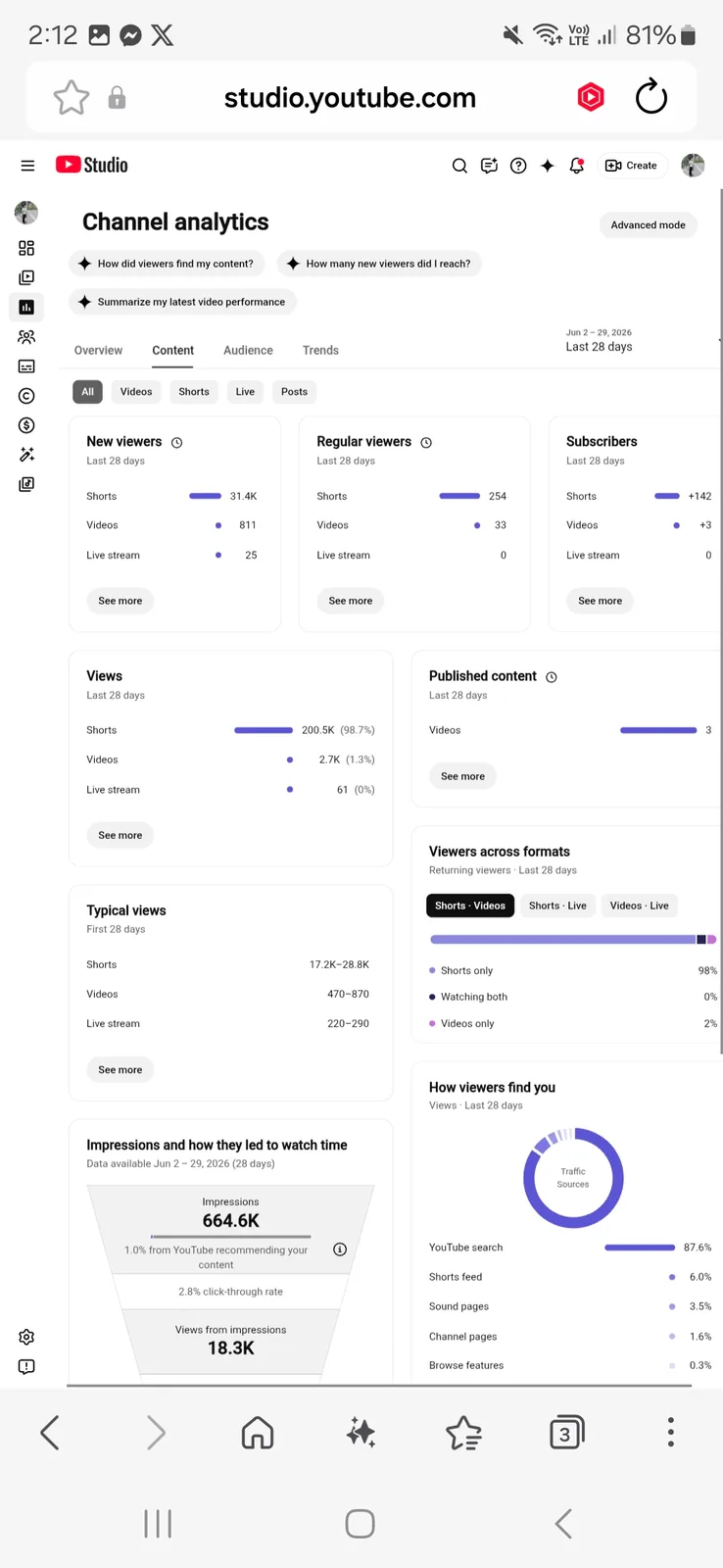Select the Live filter chip

pos(245,392)
